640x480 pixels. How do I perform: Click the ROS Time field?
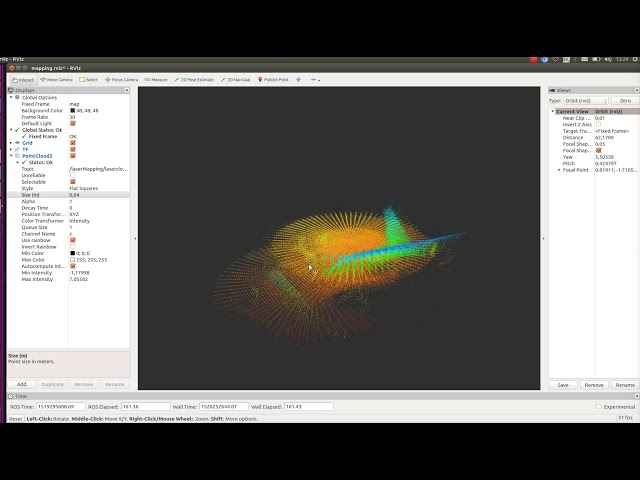pos(61,407)
